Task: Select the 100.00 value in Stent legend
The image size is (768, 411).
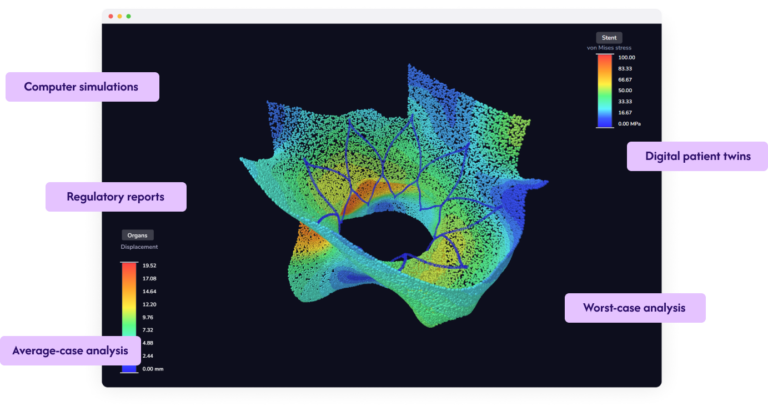Action: pos(626,58)
